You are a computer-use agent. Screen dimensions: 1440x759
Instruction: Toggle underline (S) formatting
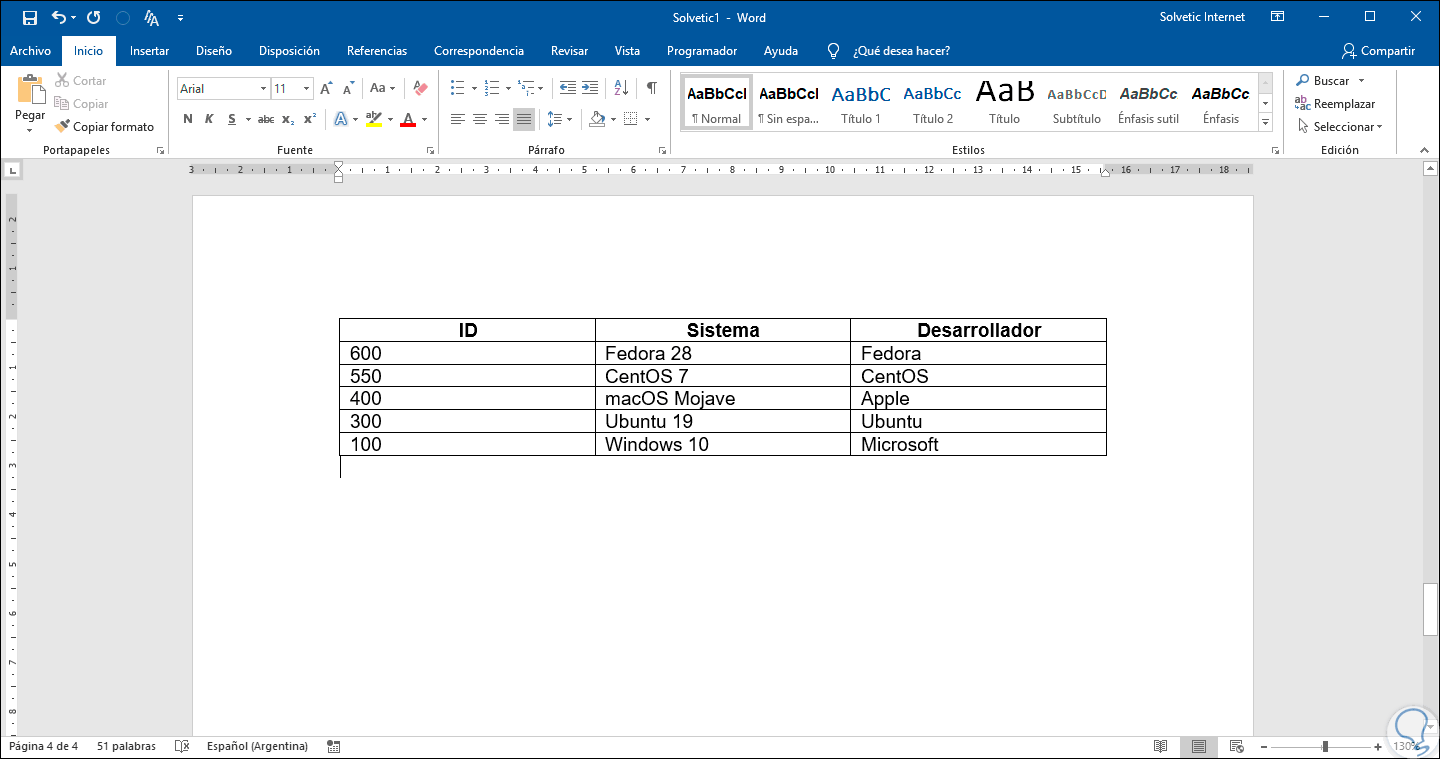pyautogui.click(x=232, y=119)
